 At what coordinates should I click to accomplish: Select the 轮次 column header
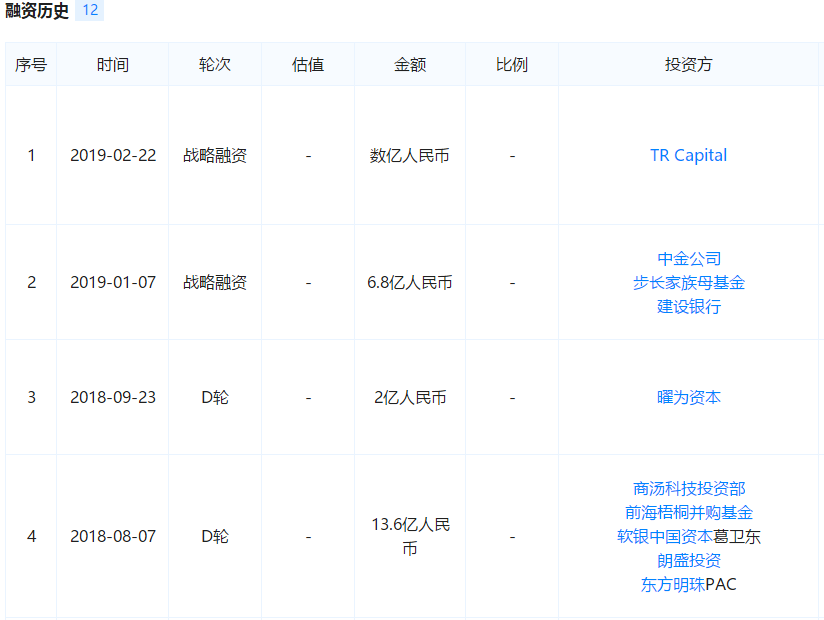(x=215, y=65)
